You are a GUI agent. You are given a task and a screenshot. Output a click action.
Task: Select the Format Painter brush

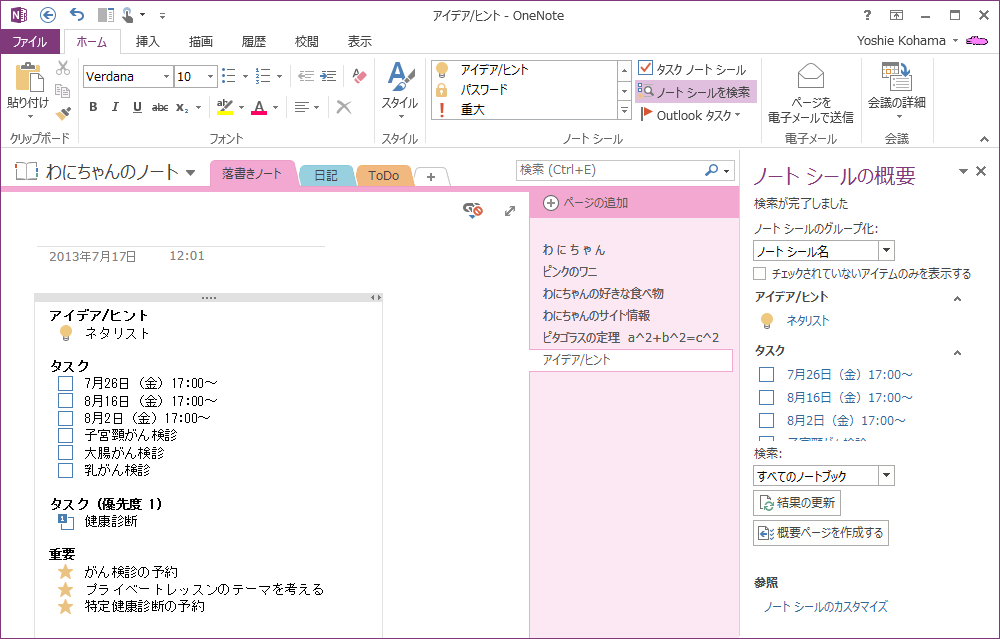click(x=63, y=114)
